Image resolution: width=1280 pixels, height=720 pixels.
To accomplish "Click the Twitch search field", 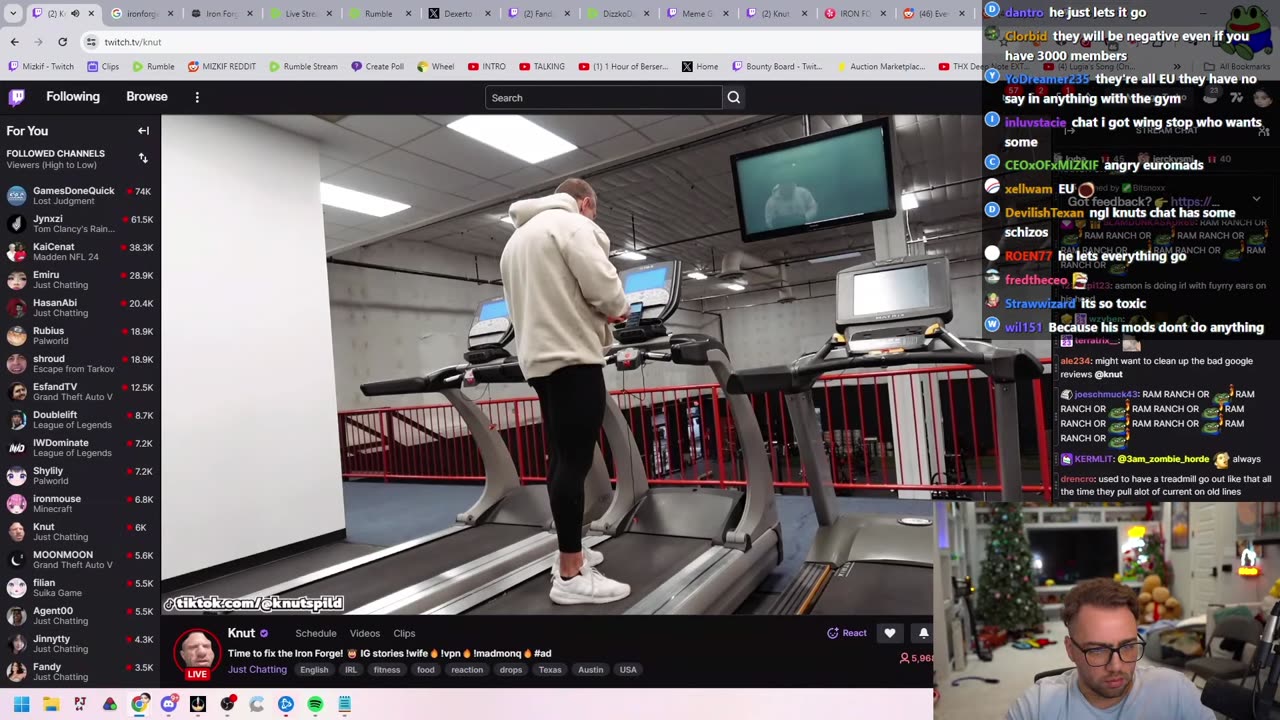I will tap(603, 97).
